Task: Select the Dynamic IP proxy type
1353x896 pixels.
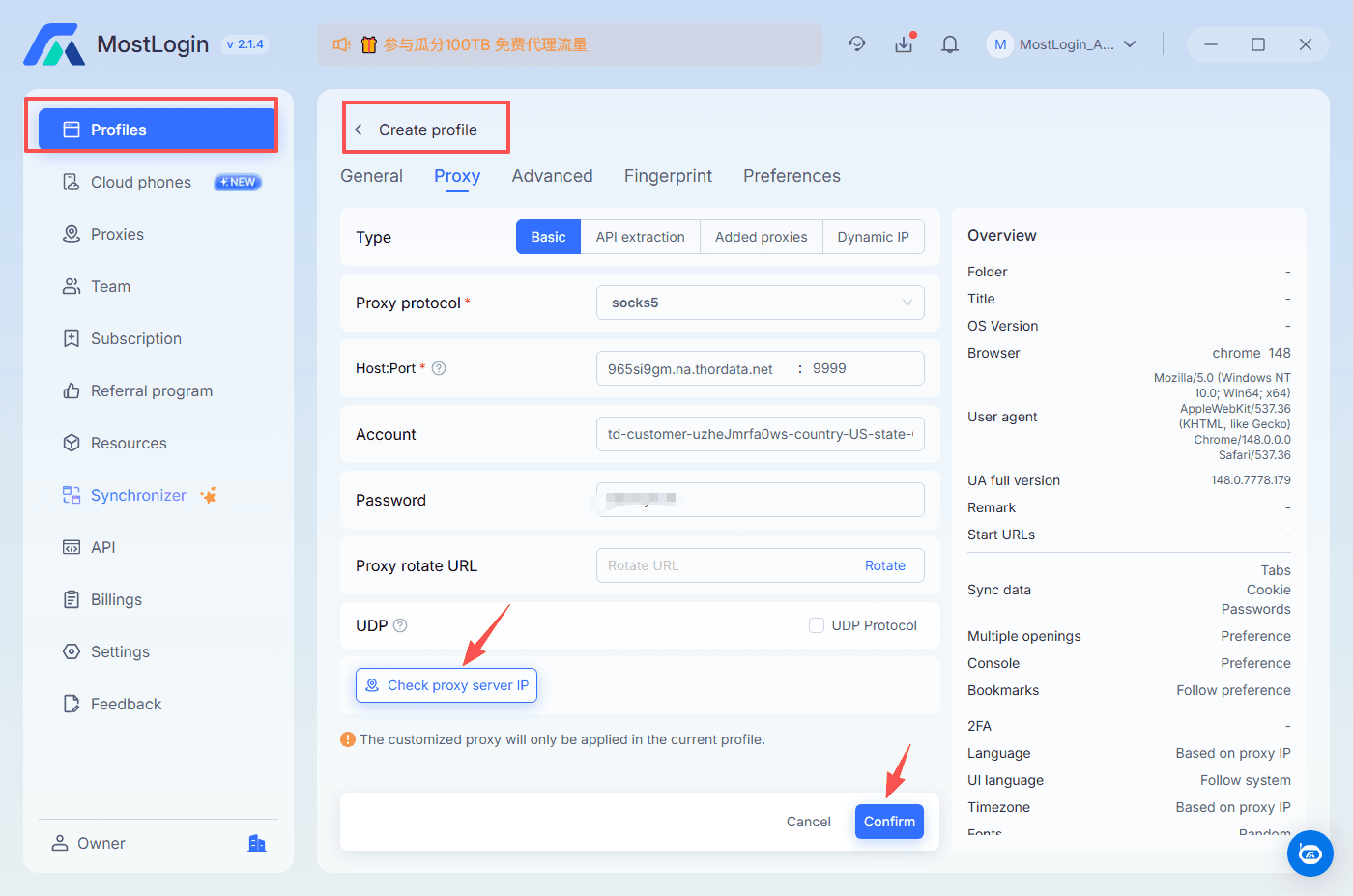Action: (874, 237)
